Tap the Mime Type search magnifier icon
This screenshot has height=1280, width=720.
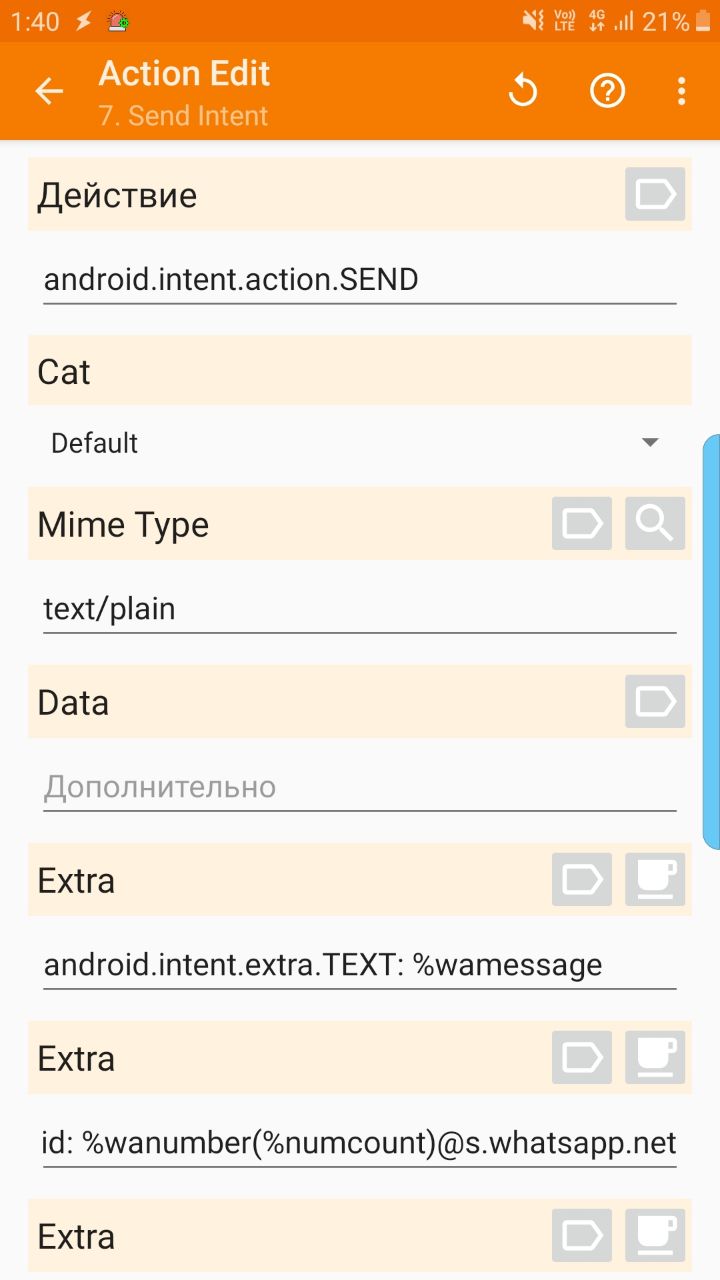655,523
